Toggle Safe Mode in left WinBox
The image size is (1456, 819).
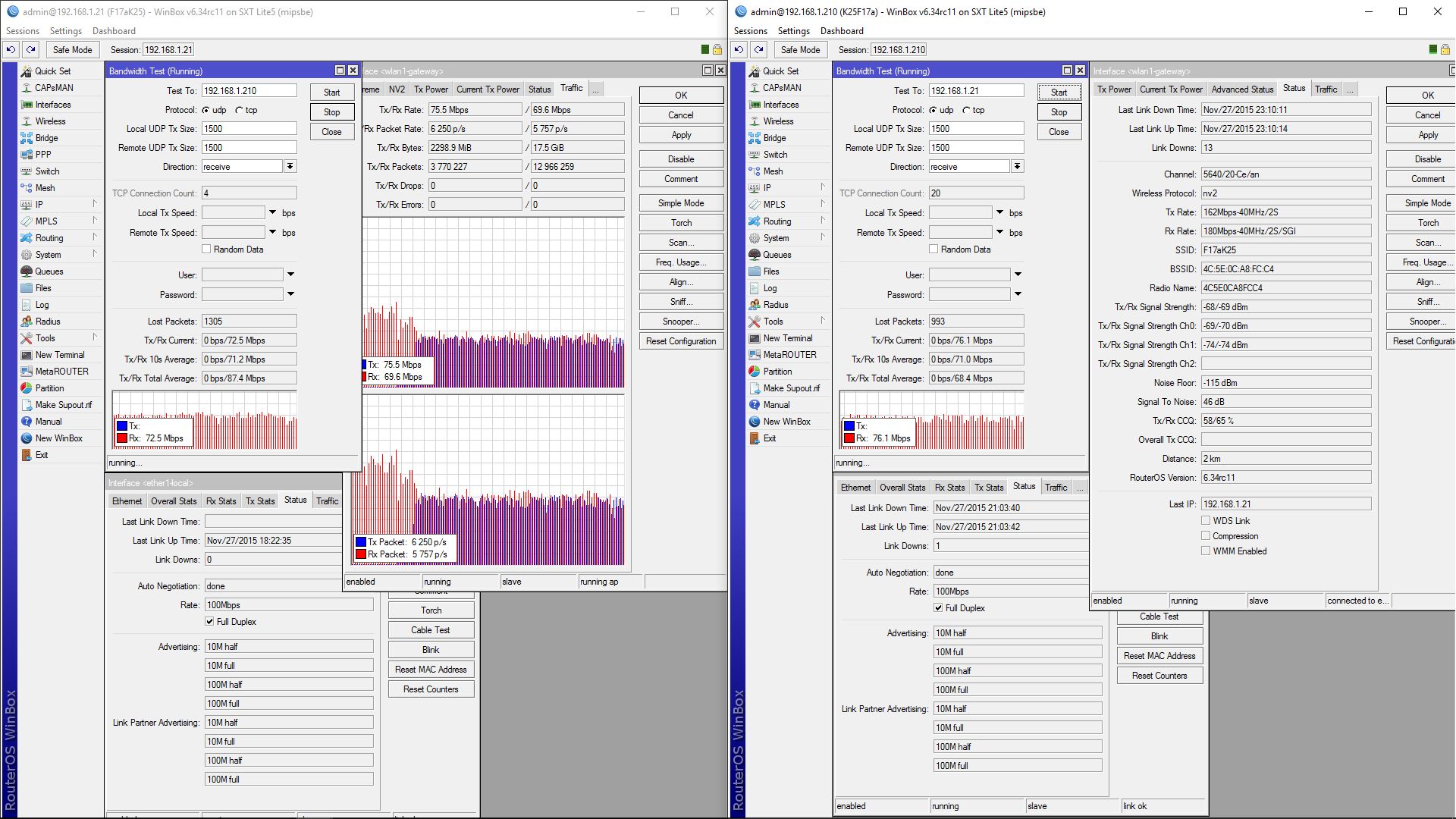click(x=72, y=50)
